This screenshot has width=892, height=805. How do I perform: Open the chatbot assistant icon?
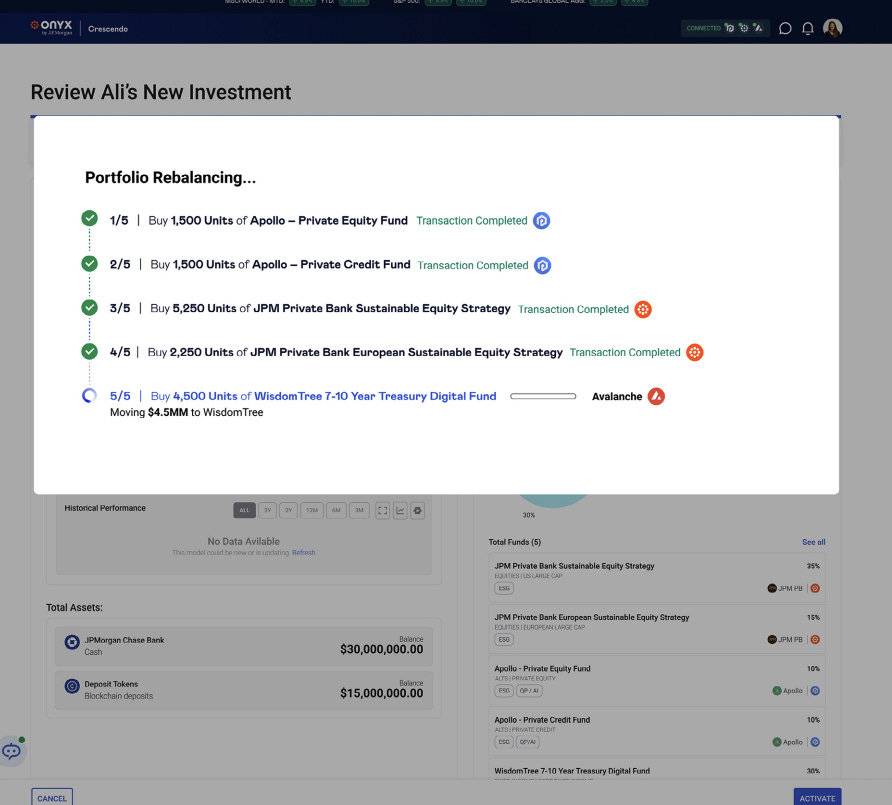coord(11,752)
